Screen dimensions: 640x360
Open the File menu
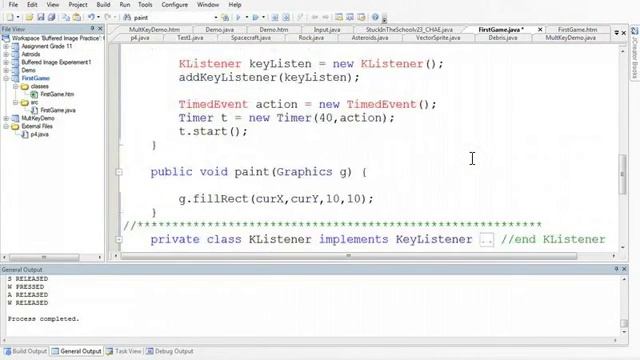13,5
